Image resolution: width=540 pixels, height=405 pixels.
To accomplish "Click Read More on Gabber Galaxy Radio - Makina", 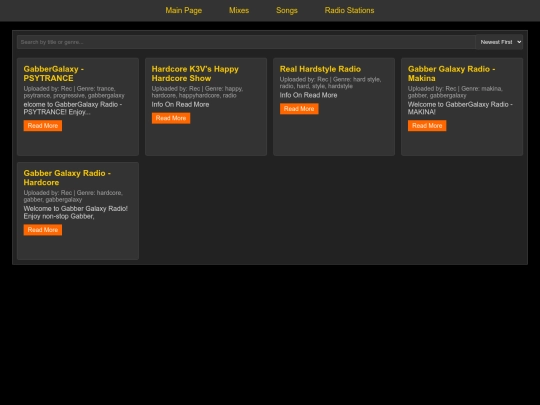I will tap(427, 126).
